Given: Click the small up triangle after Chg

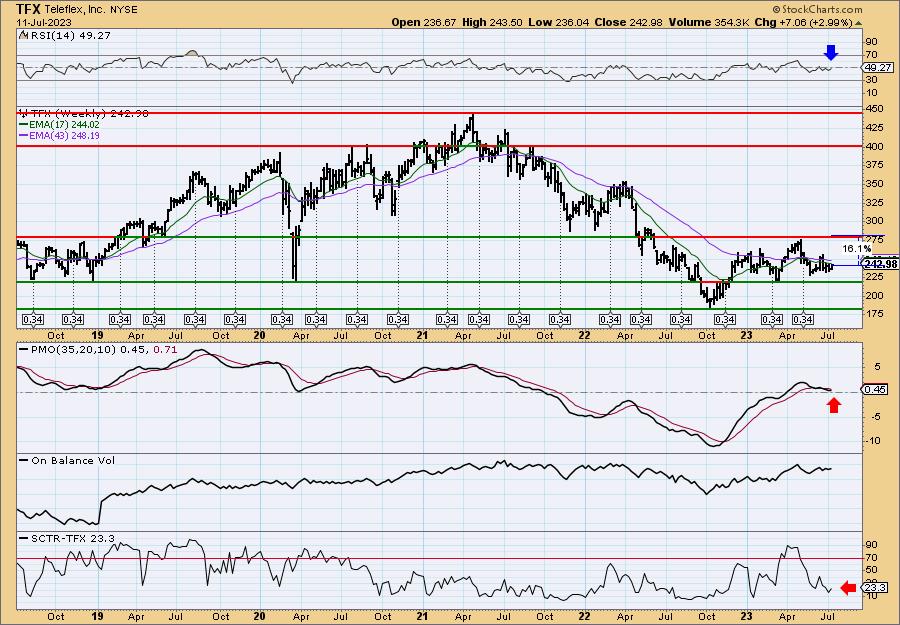Looking at the screenshot, I should pyautogui.click(x=859, y=23).
